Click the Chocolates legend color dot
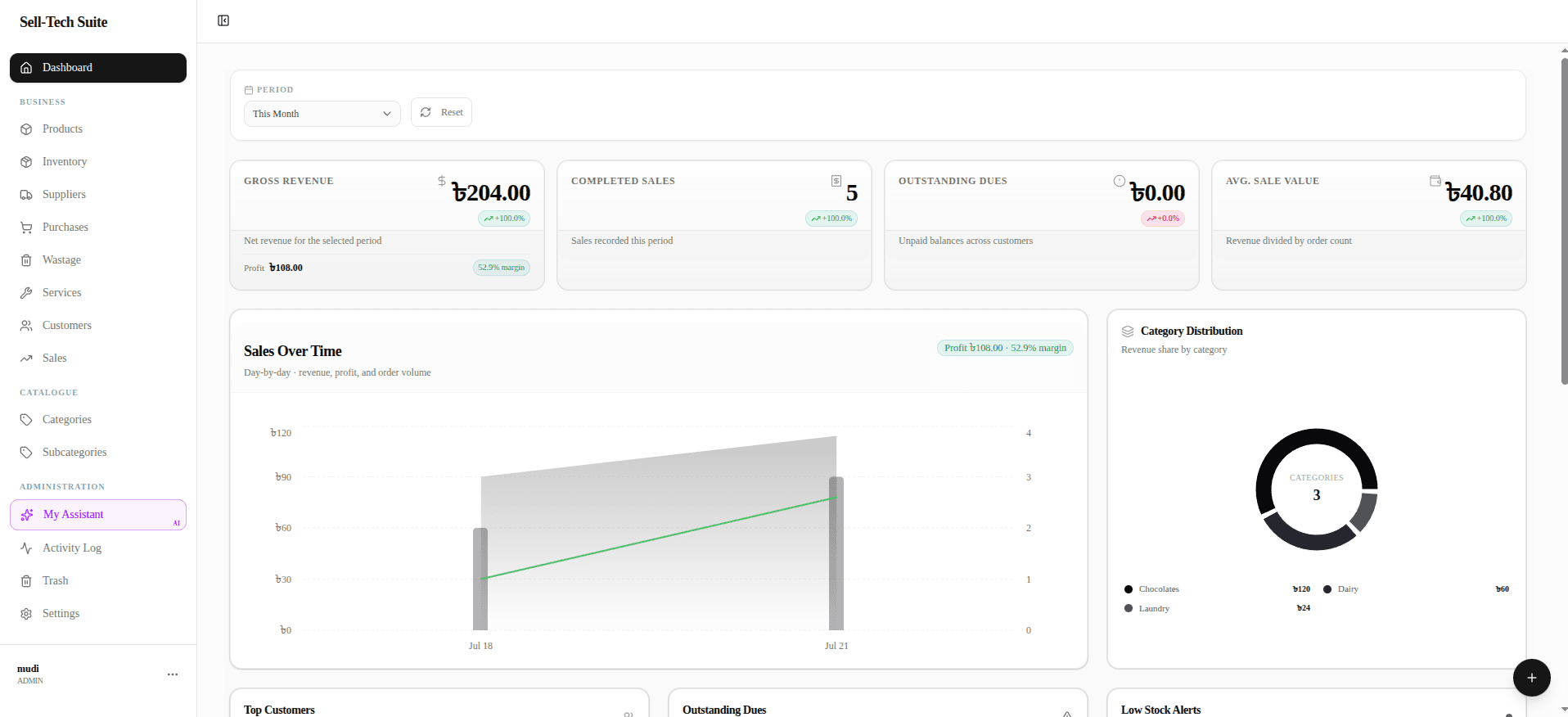The height and width of the screenshot is (717, 1568). (x=1129, y=589)
